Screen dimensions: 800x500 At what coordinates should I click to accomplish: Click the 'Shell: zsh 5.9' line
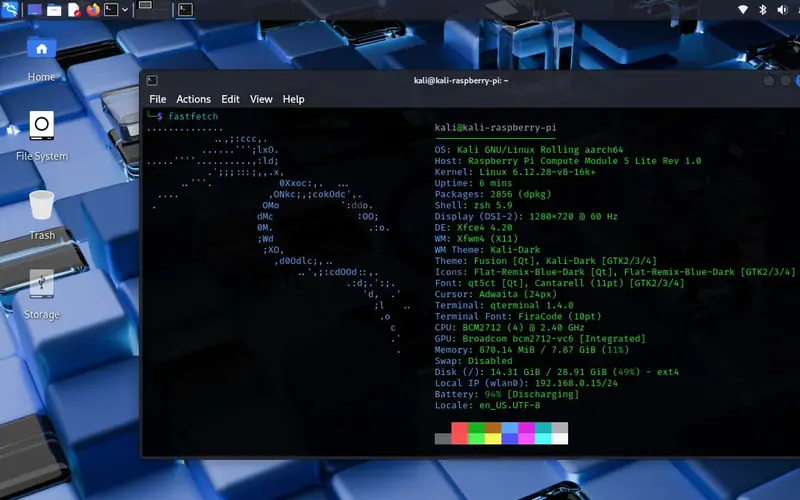473,206
